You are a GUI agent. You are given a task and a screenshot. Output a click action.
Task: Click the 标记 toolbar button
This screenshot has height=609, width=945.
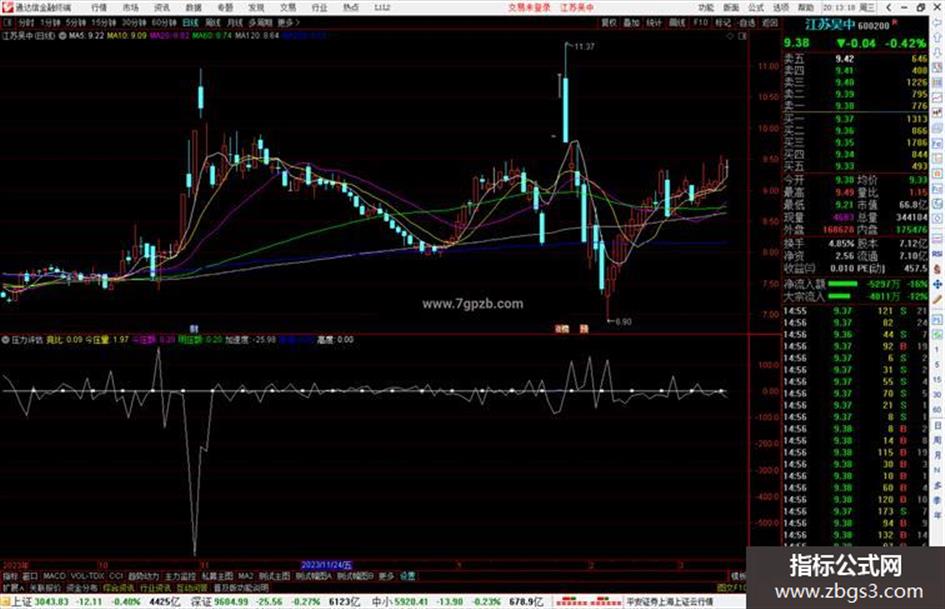click(x=723, y=22)
